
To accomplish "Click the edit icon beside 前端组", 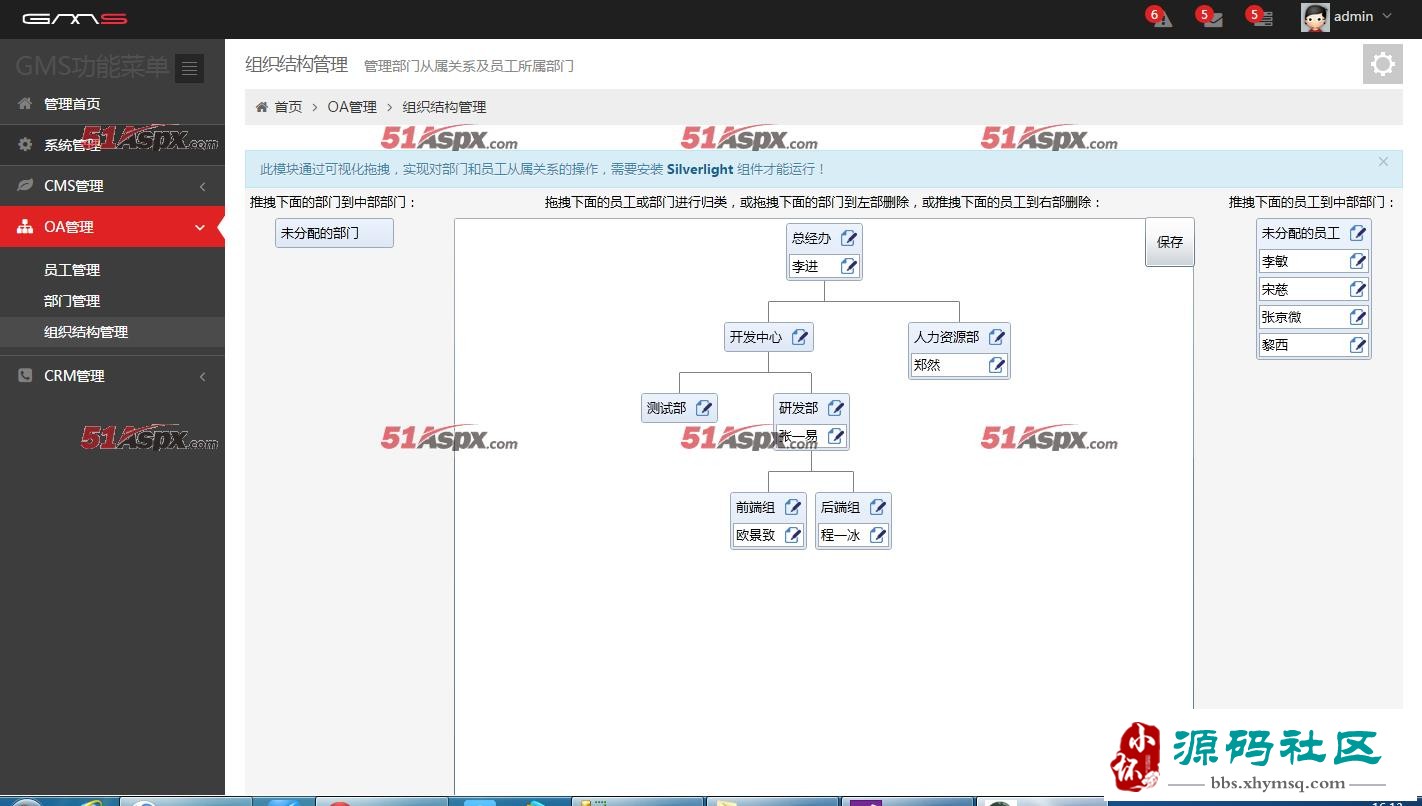I will [793, 507].
